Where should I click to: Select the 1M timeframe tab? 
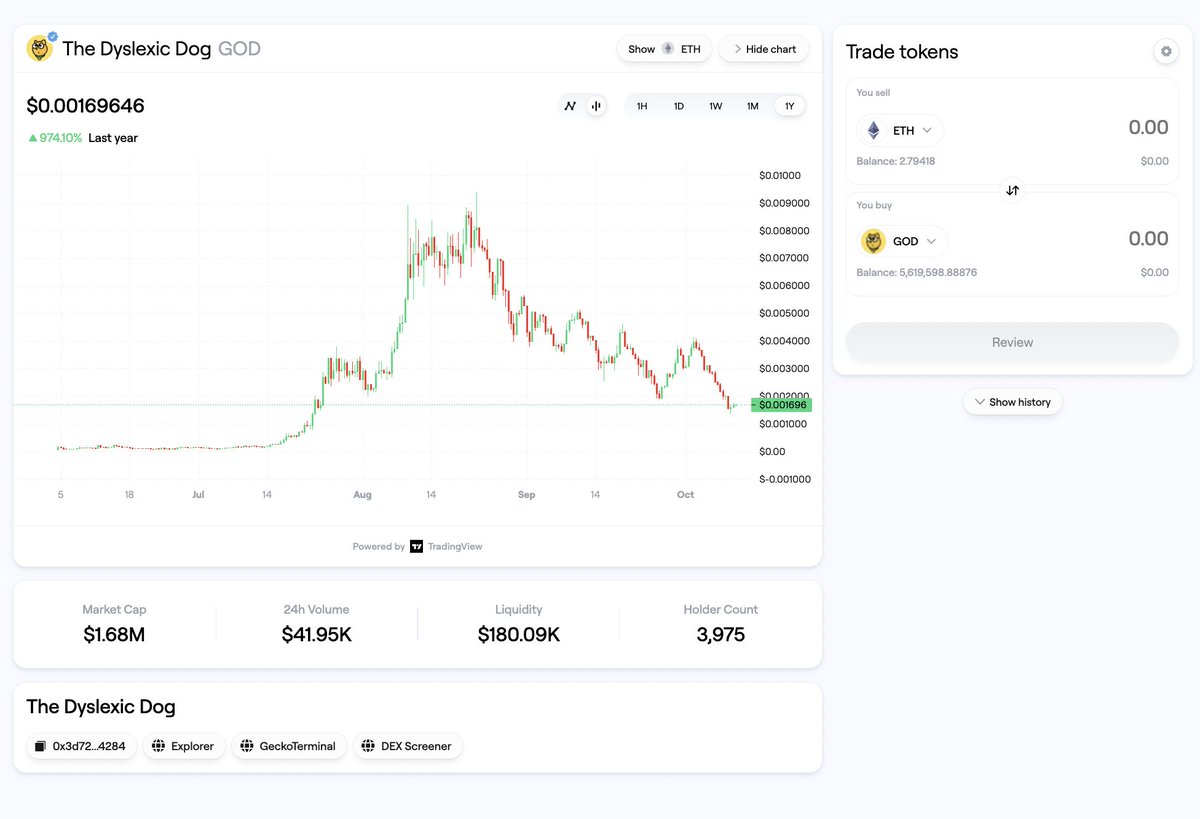point(753,106)
